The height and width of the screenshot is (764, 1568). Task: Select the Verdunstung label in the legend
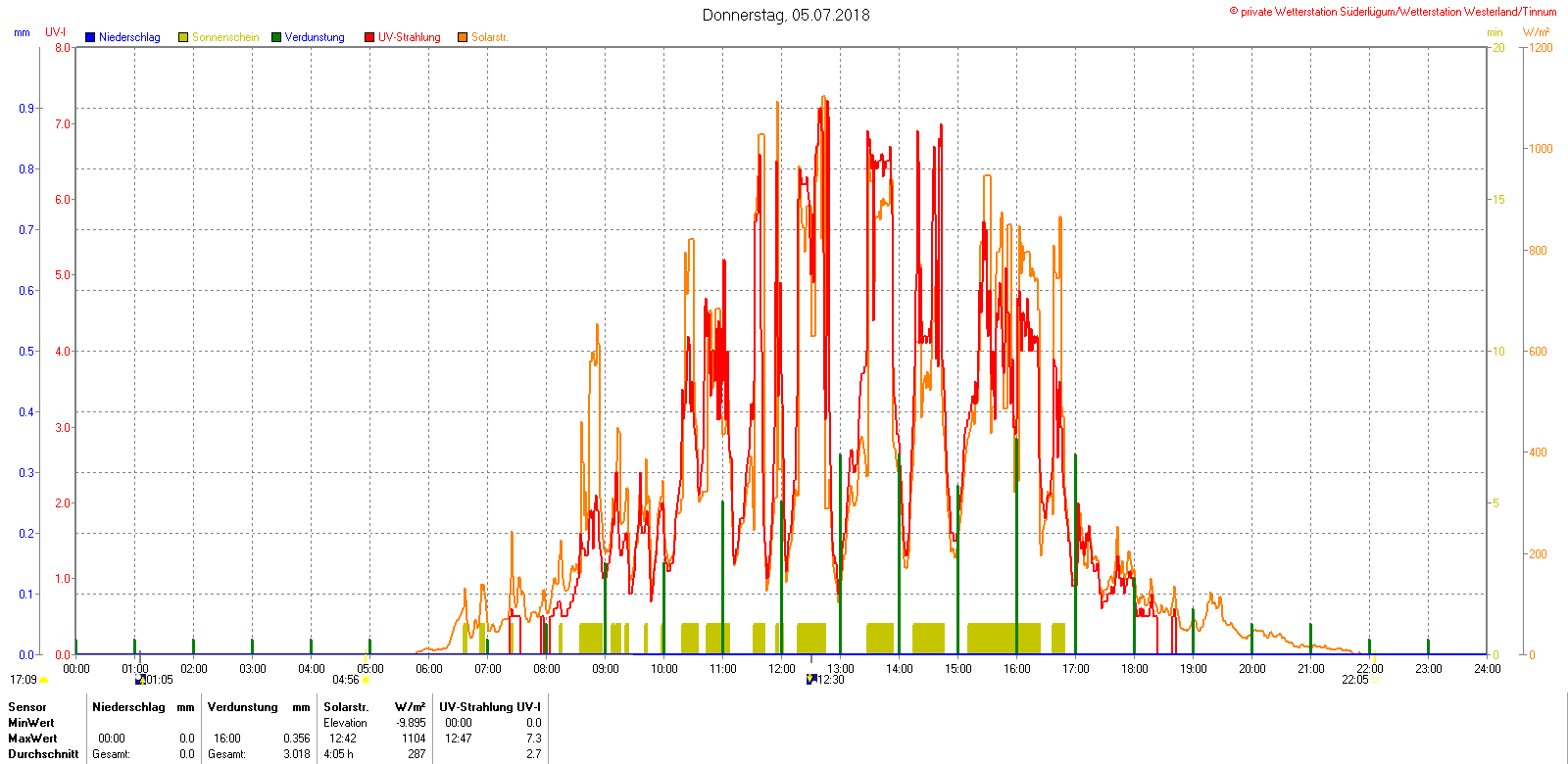tap(315, 37)
